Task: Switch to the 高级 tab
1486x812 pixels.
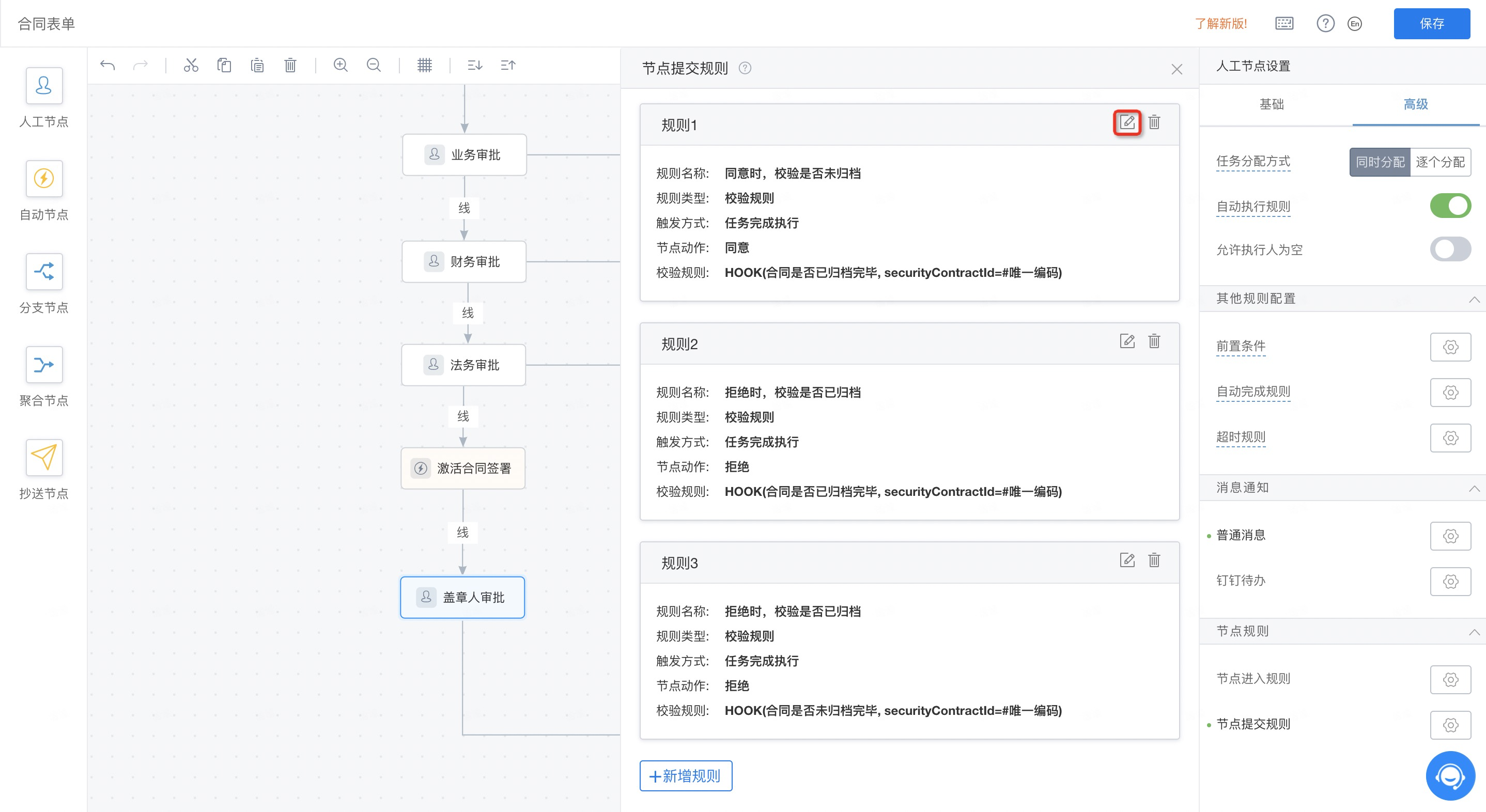Action: [1415, 104]
